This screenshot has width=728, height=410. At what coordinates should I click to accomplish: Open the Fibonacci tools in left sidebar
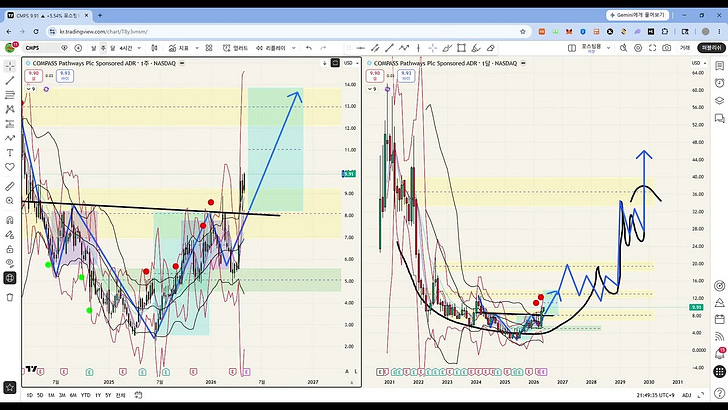point(10,95)
